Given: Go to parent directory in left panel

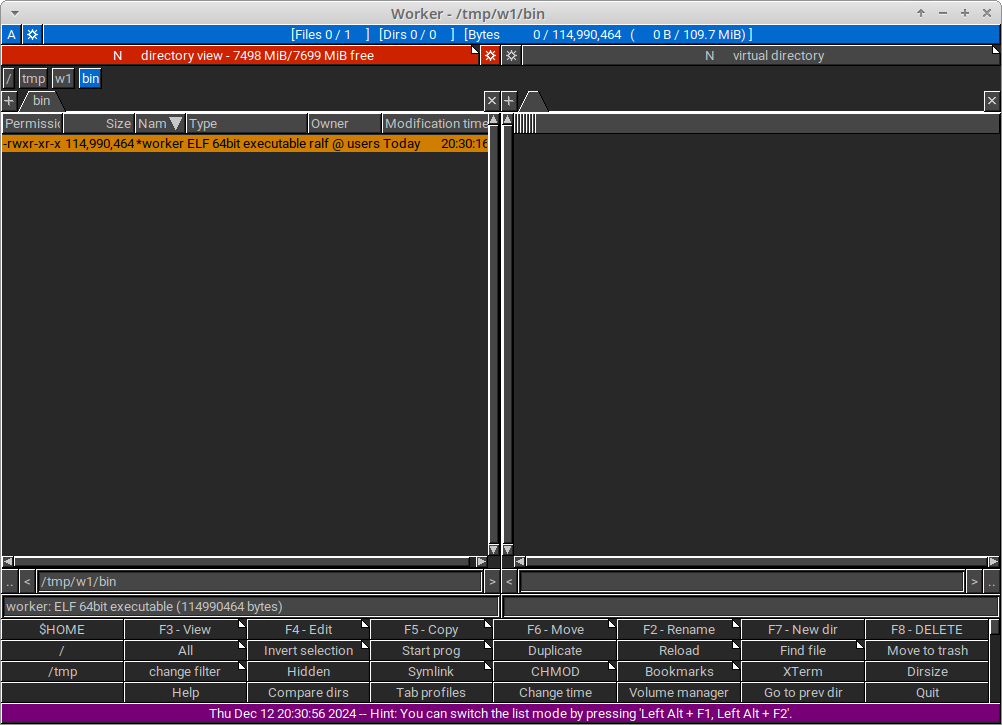Looking at the screenshot, I should tap(10, 581).
